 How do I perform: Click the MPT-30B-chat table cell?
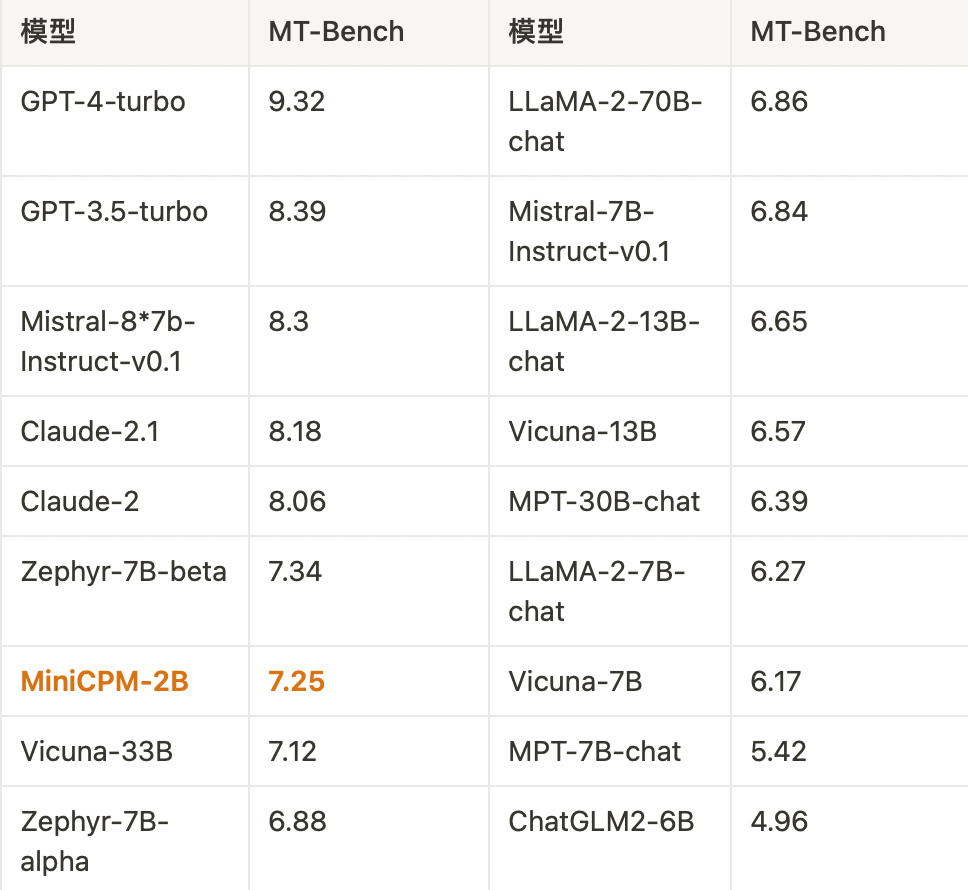pyautogui.click(x=604, y=501)
